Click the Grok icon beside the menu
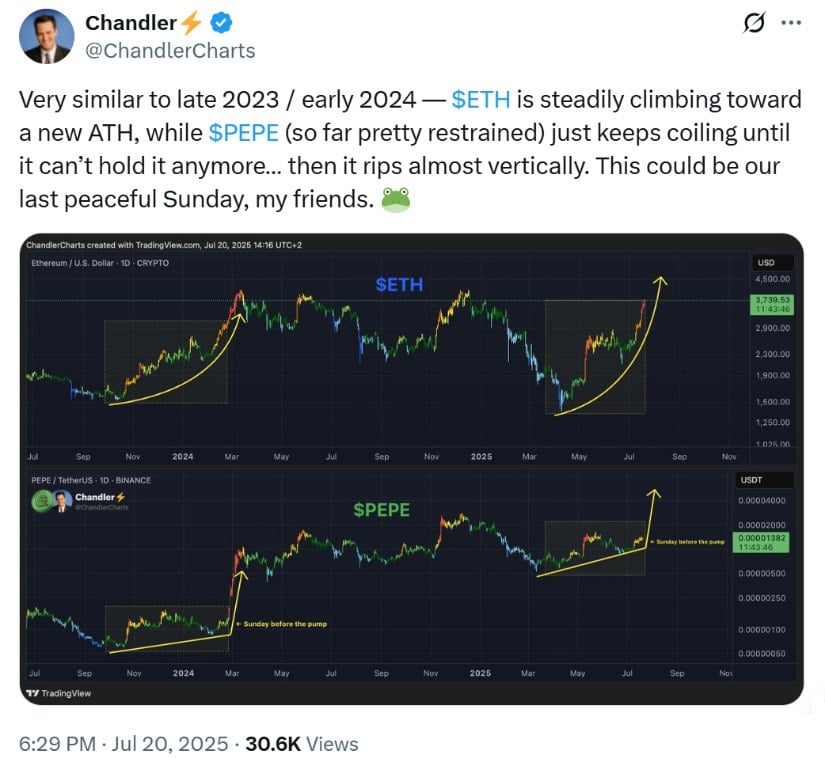This screenshot has width=825, height=758. click(x=754, y=23)
